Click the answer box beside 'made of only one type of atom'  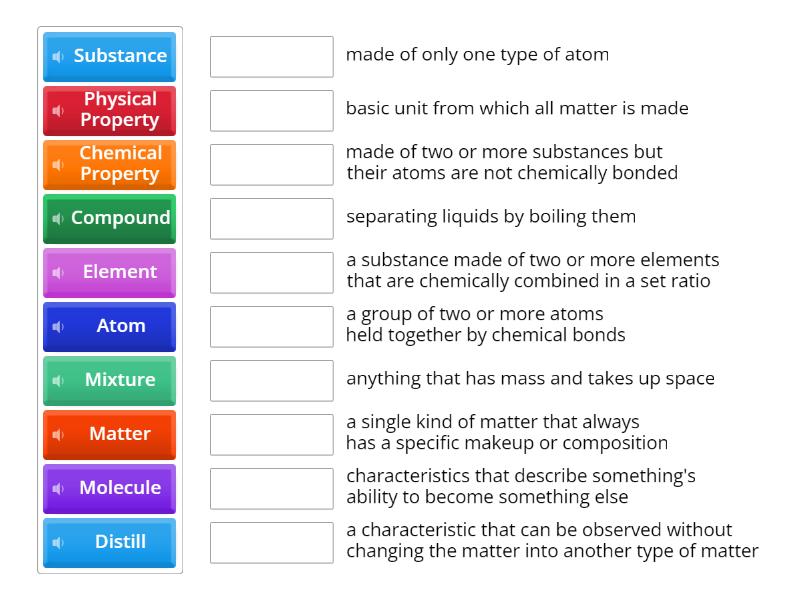pyautogui.click(x=271, y=56)
